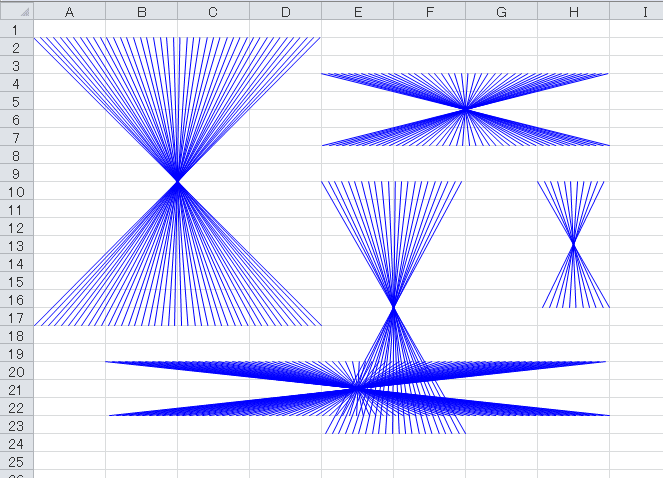Viewport: 663px width, 478px height.
Task: Click cell D18 below the large shape
Action: [285, 336]
